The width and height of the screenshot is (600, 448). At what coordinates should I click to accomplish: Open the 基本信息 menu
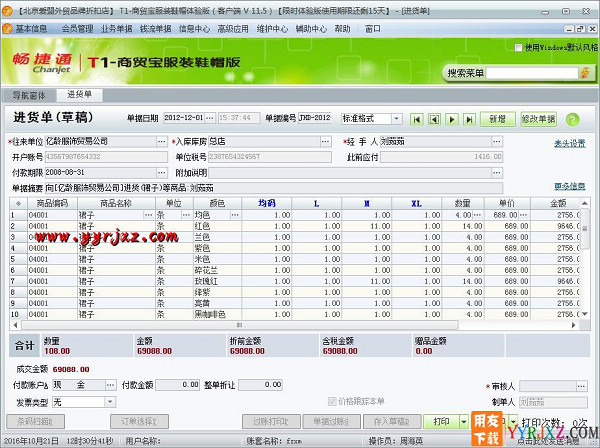(x=31, y=29)
